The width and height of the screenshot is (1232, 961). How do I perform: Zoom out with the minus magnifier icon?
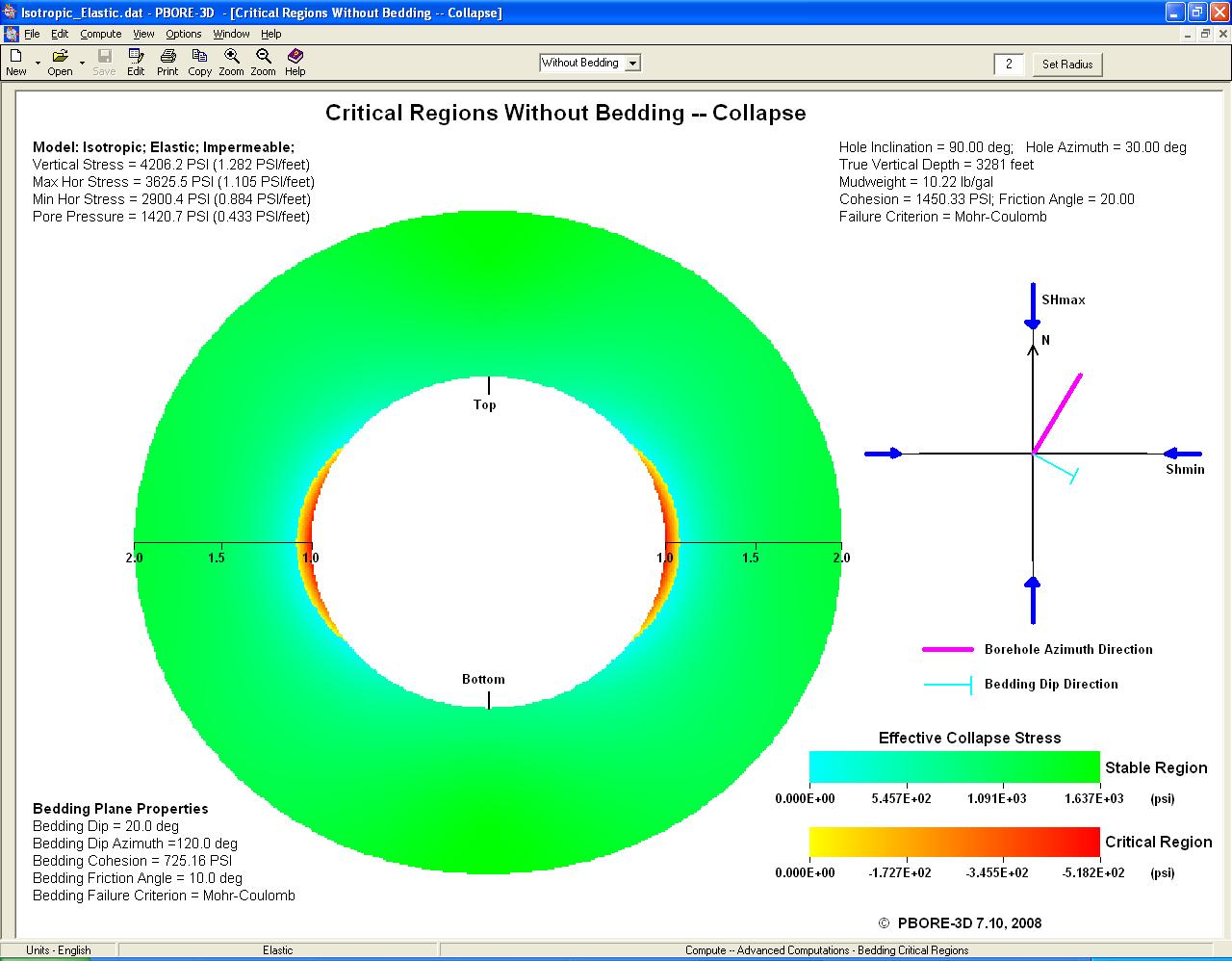point(263,63)
